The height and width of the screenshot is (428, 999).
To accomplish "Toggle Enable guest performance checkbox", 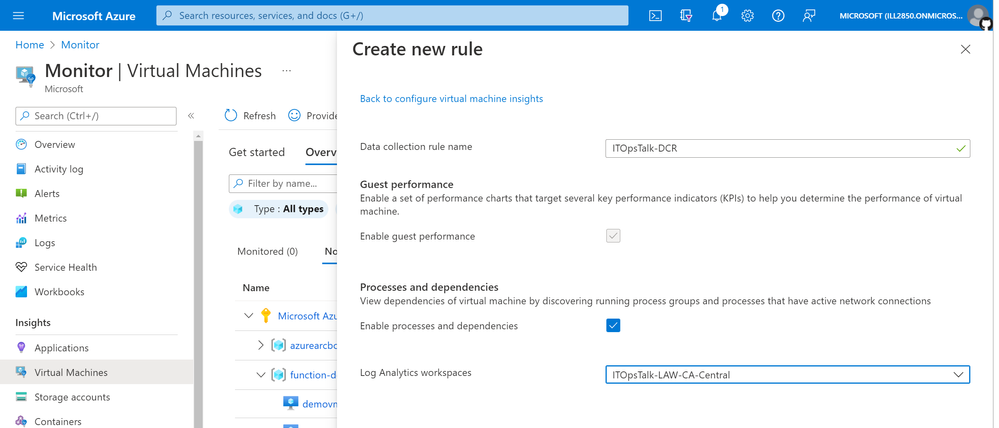I will [613, 236].
